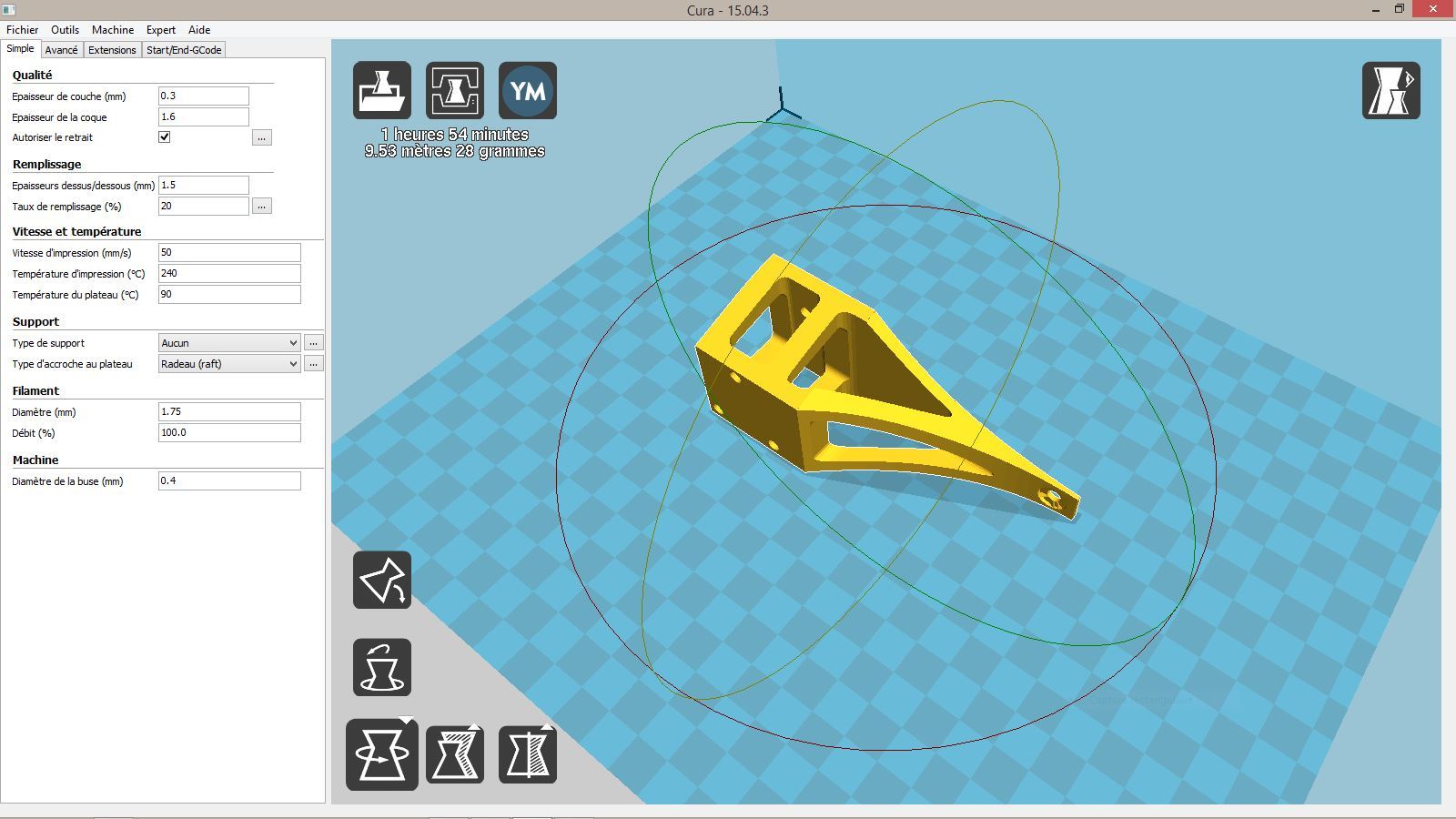The height and width of the screenshot is (819, 1456).
Task: Click the Température d'impression field
Action: [x=229, y=273]
